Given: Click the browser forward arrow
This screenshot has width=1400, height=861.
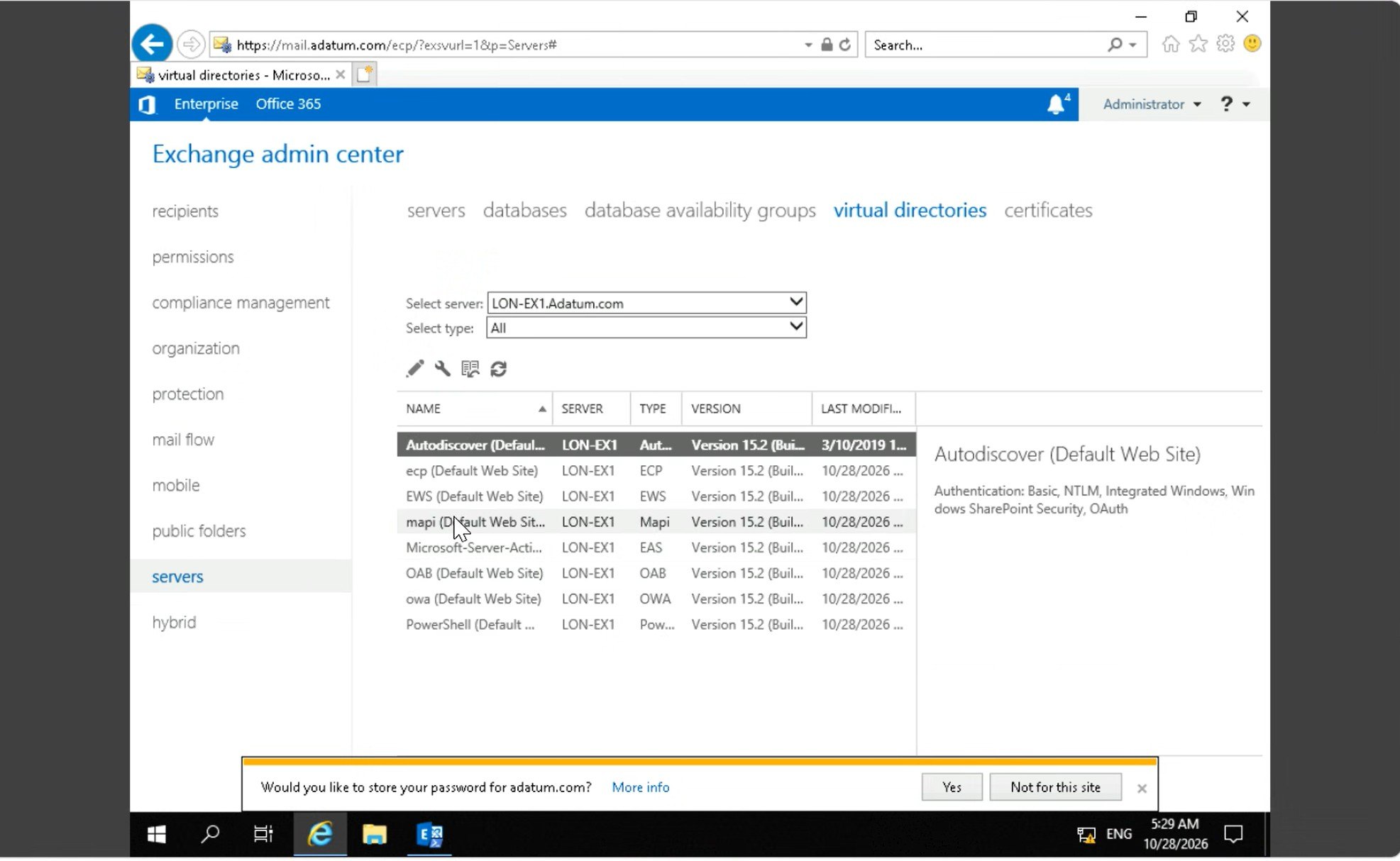Looking at the screenshot, I should 190,45.
